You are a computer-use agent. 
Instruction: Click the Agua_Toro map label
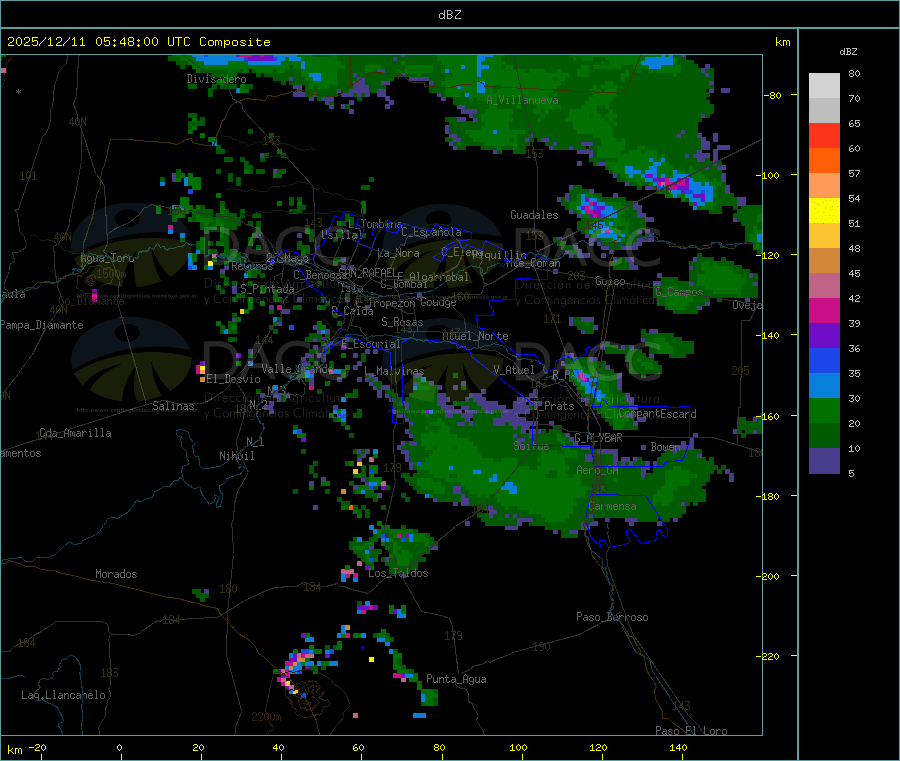[107, 258]
